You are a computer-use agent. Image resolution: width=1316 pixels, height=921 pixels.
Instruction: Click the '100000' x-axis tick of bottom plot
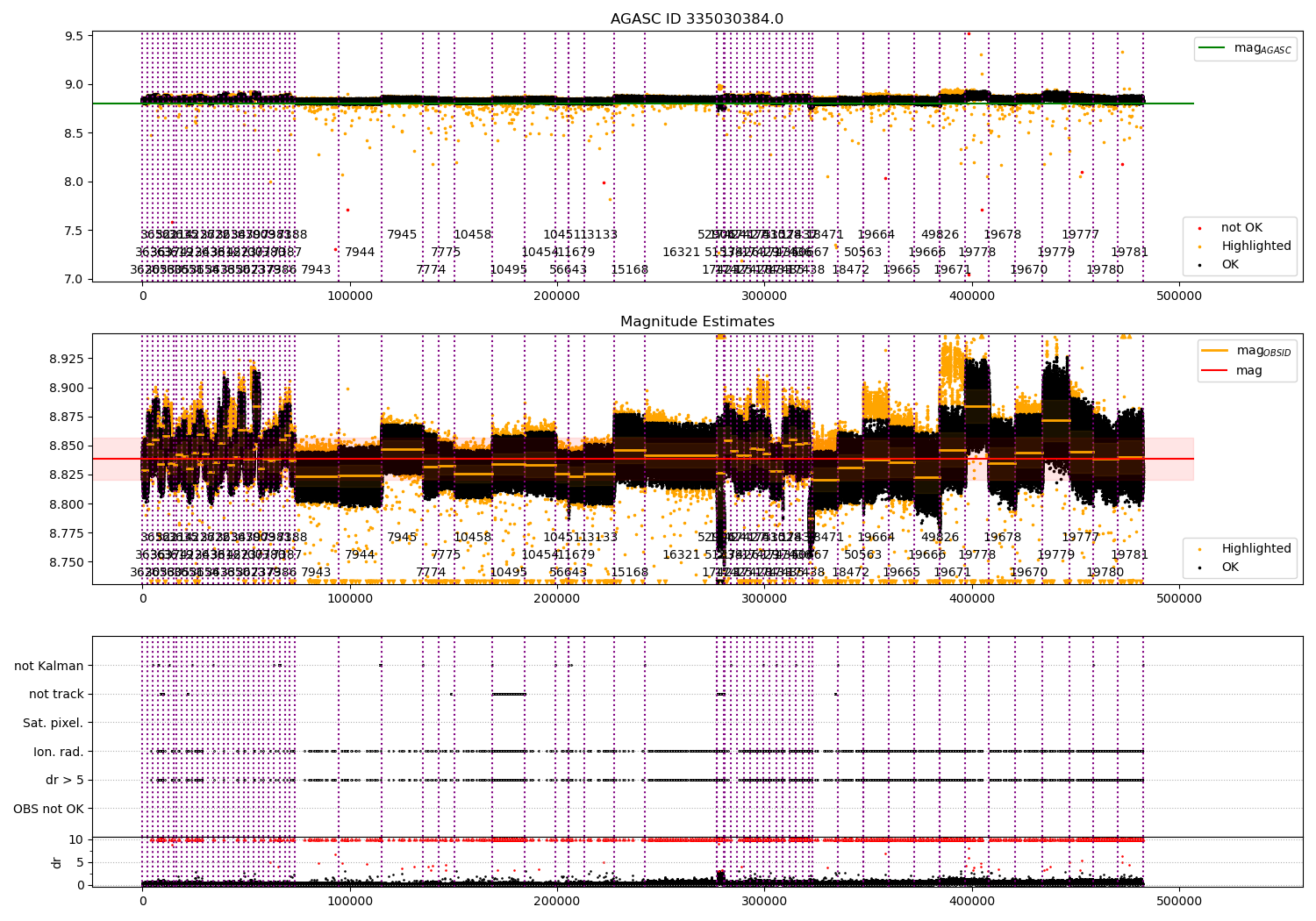point(350,901)
